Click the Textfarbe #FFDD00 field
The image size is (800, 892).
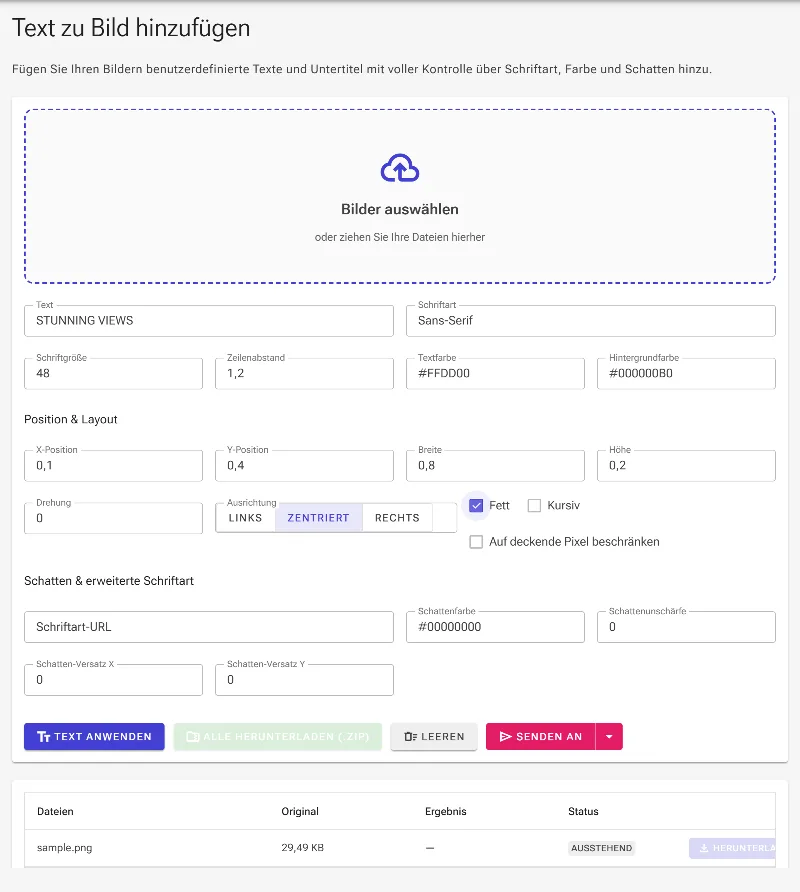click(495, 373)
